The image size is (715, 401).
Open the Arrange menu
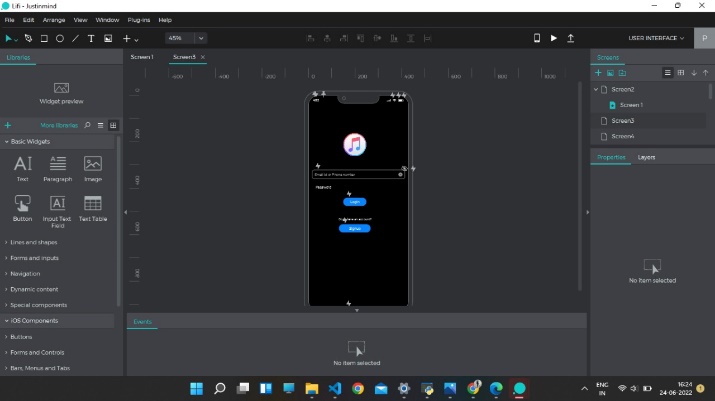coord(54,20)
